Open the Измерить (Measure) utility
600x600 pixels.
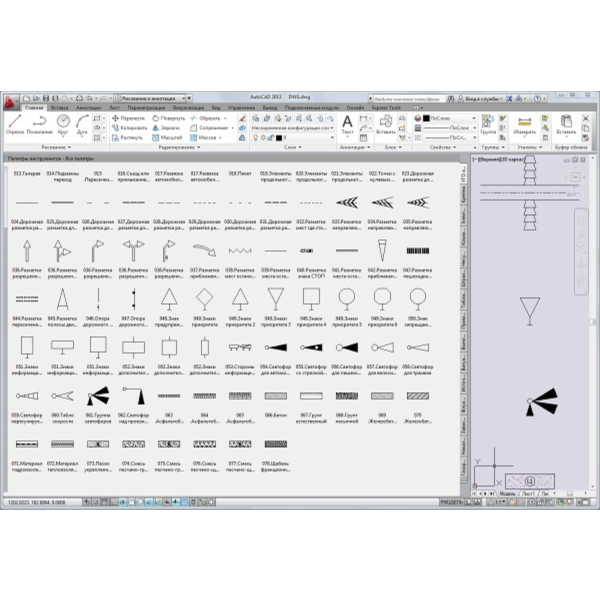pyautogui.click(x=524, y=125)
